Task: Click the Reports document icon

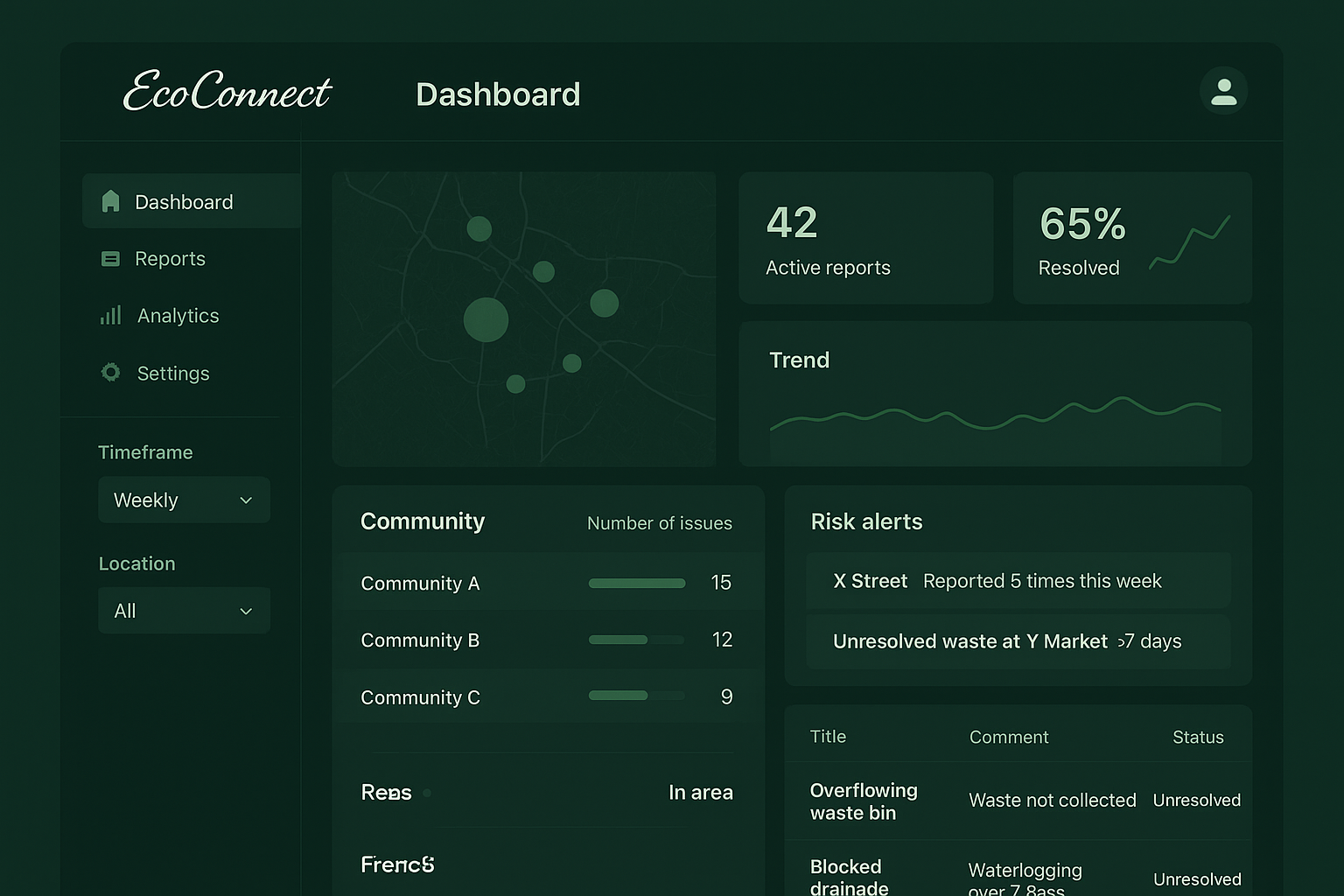Action: point(110,258)
